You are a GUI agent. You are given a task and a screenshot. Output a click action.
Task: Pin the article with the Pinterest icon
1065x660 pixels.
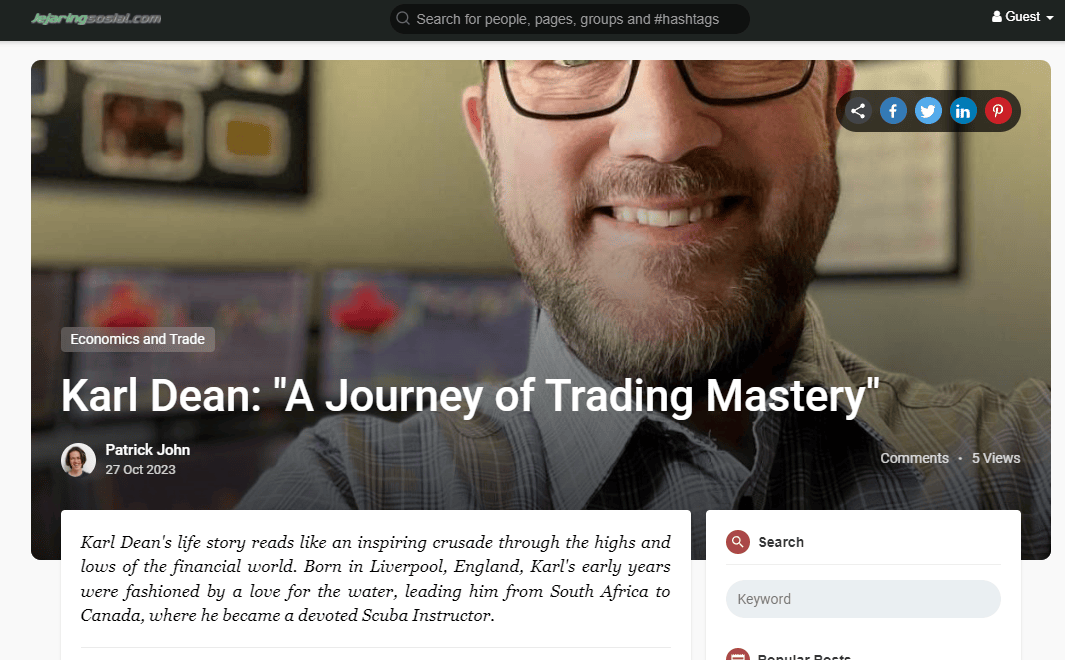click(998, 111)
